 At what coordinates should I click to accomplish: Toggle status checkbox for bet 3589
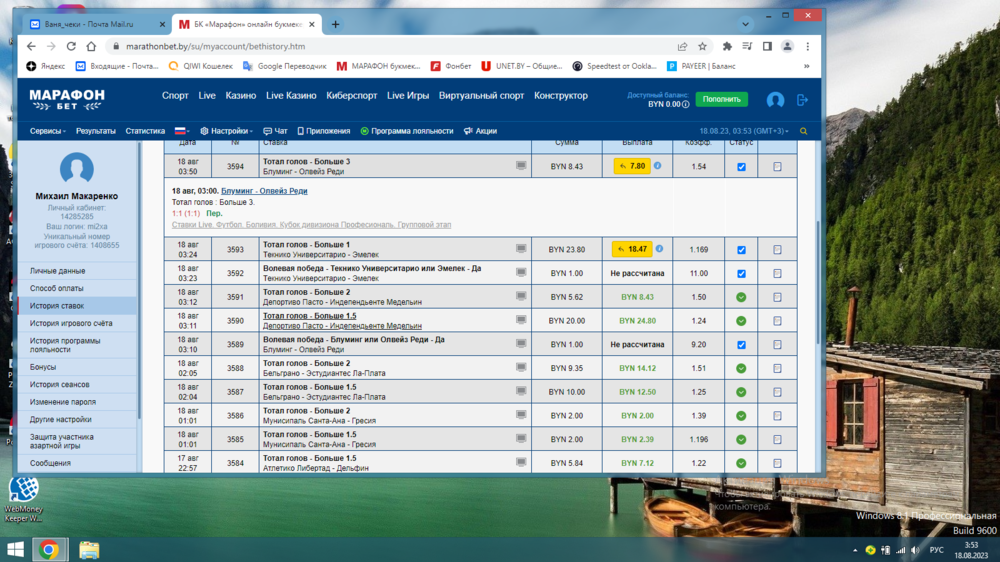pyautogui.click(x=741, y=345)
